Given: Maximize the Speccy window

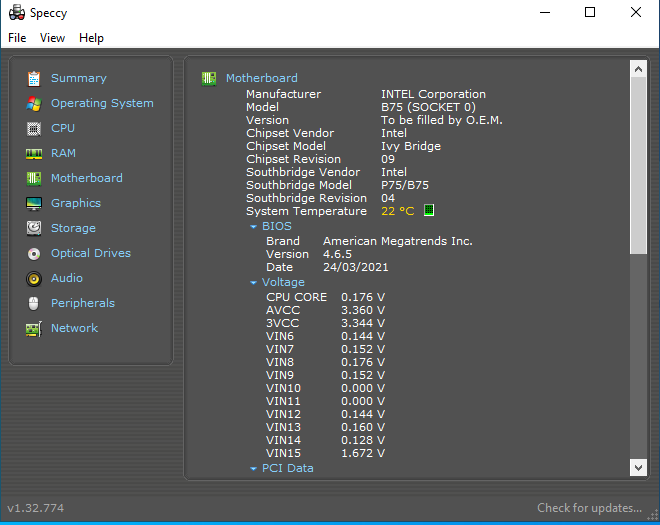Looking at the screenshot, I should coord(590,12).
